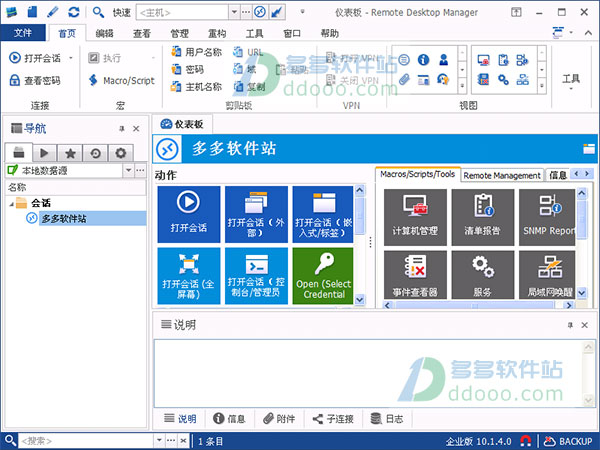Click the paperclip attachment view icon in ribbon
The width and height of the screenshot is (600, 450).
tap(404, 80)
